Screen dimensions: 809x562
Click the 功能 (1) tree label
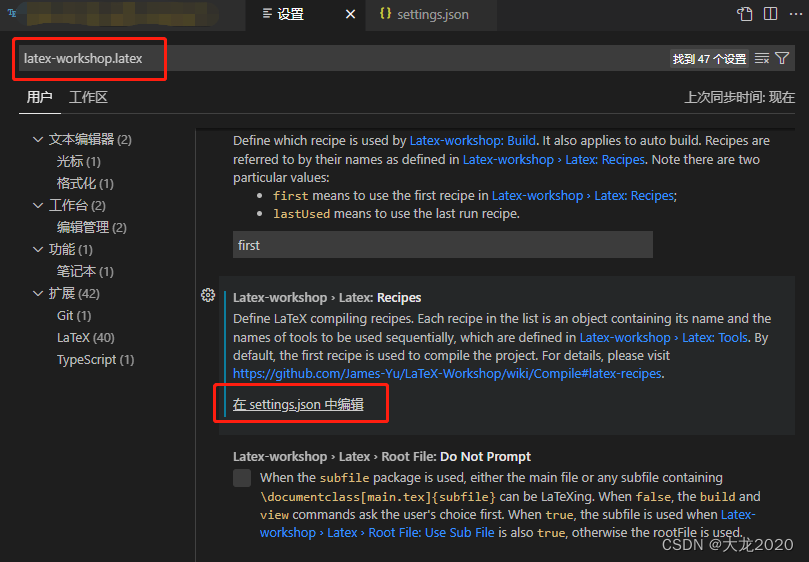click(x=70, y=249)
